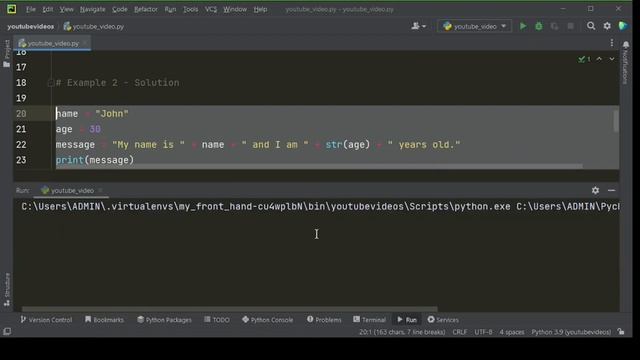Open the Project tool window sidebar icon
Viewport: 640px width, 360px height.
tap(7, 54)
